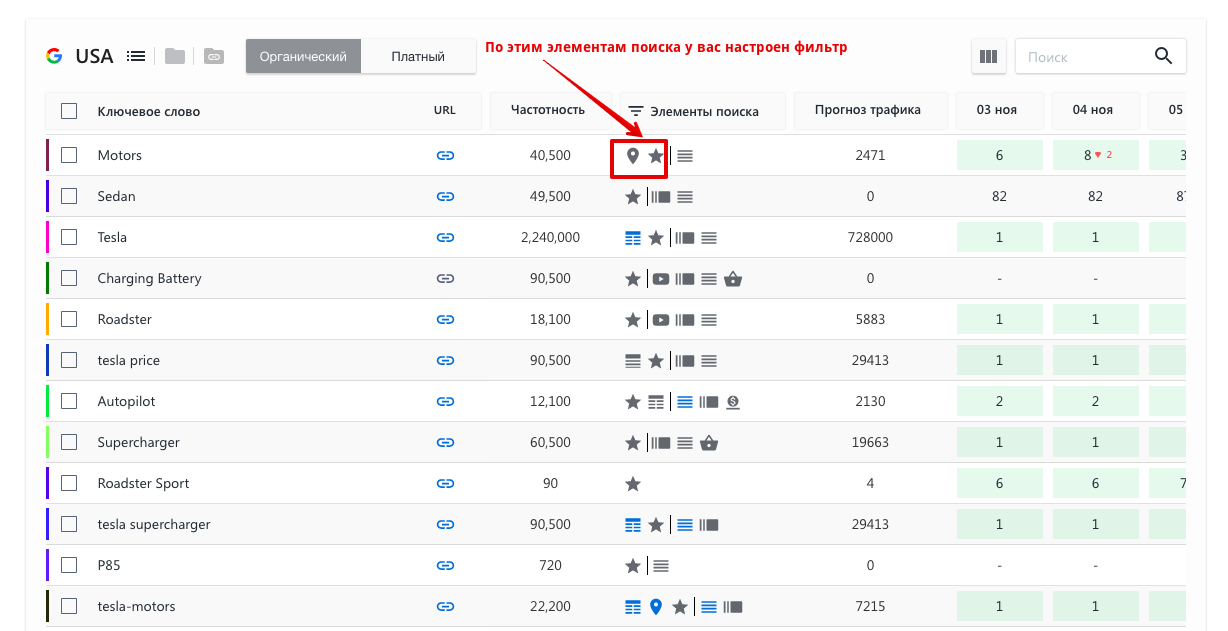Click green color tag on Charging Battery row
This screenshot has width=1228, height=631.
pyautogui.click(x=47, y=278)
